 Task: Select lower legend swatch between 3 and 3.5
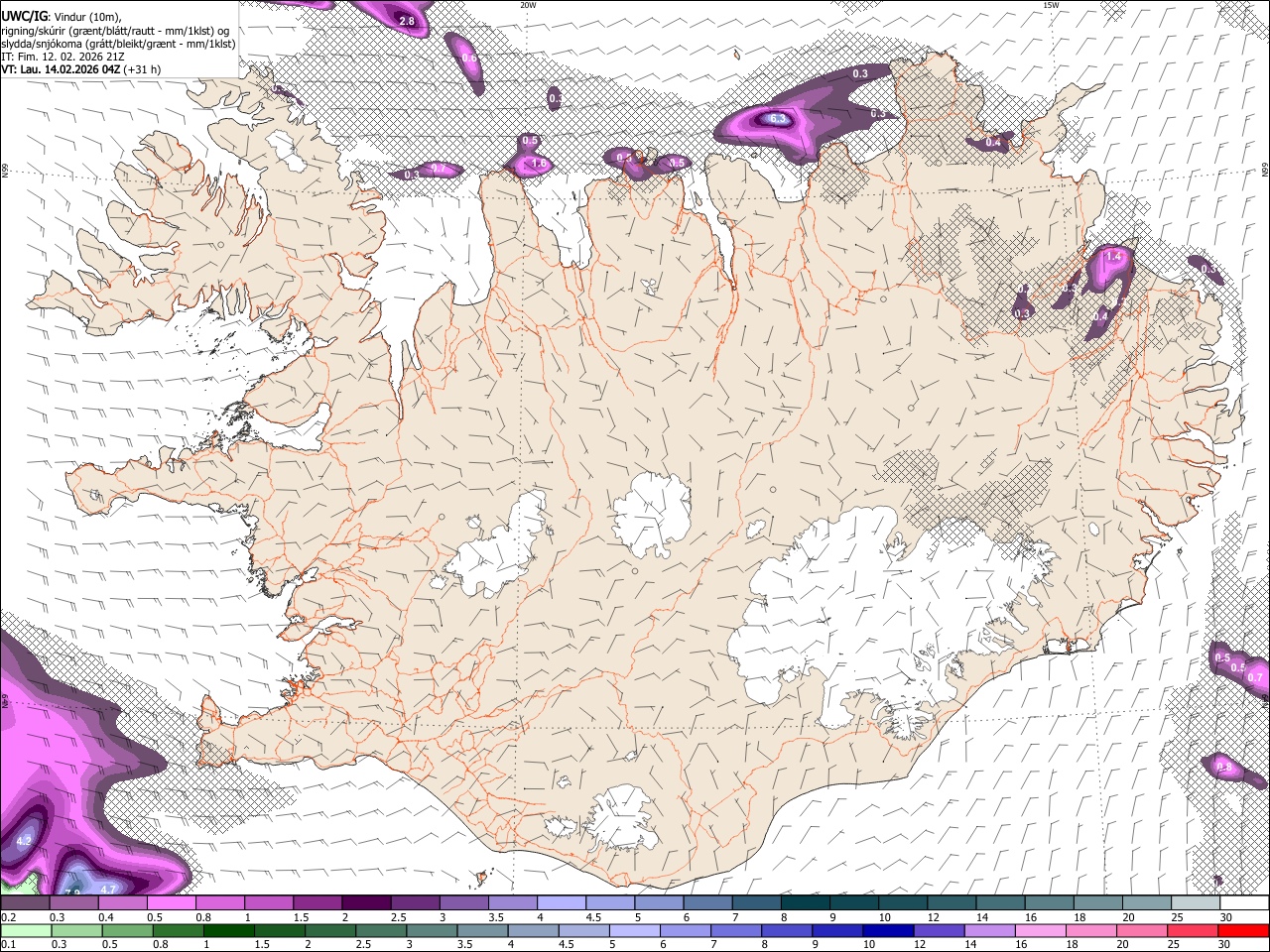pos(431,930)
